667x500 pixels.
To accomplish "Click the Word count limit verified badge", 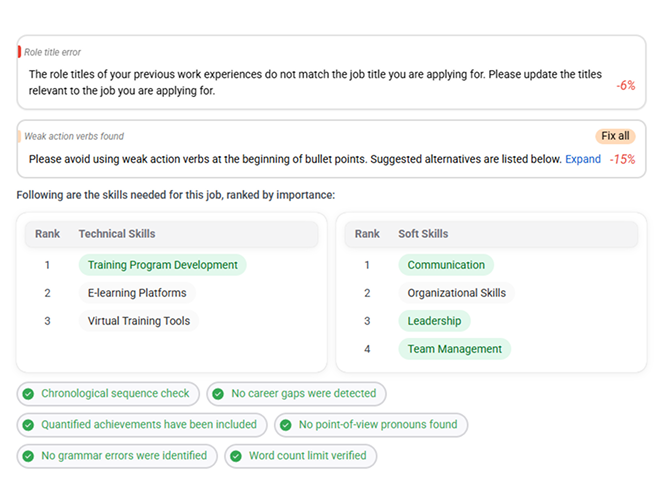I will point(301,456).
